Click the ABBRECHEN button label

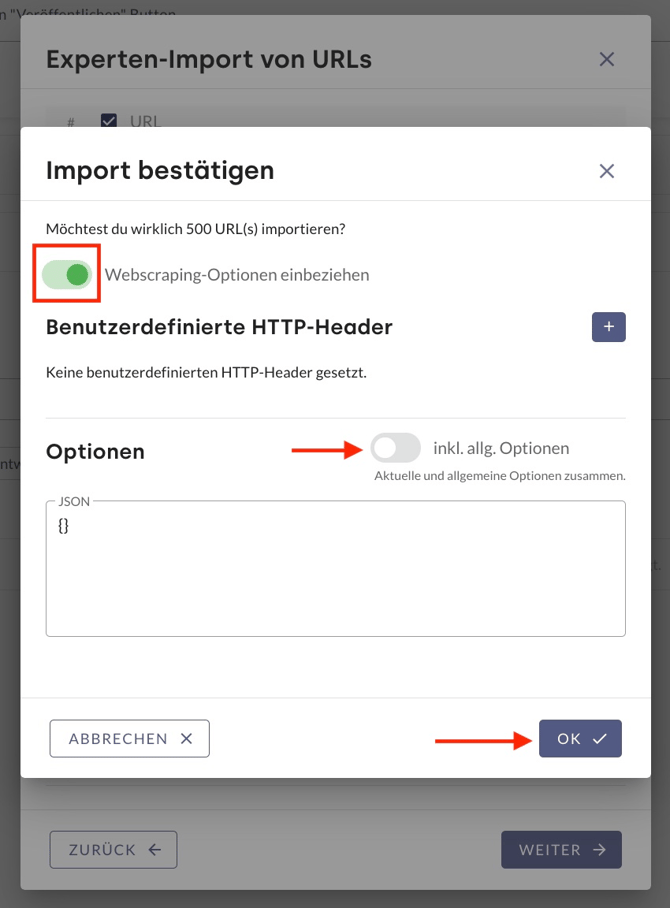point(118,739)
